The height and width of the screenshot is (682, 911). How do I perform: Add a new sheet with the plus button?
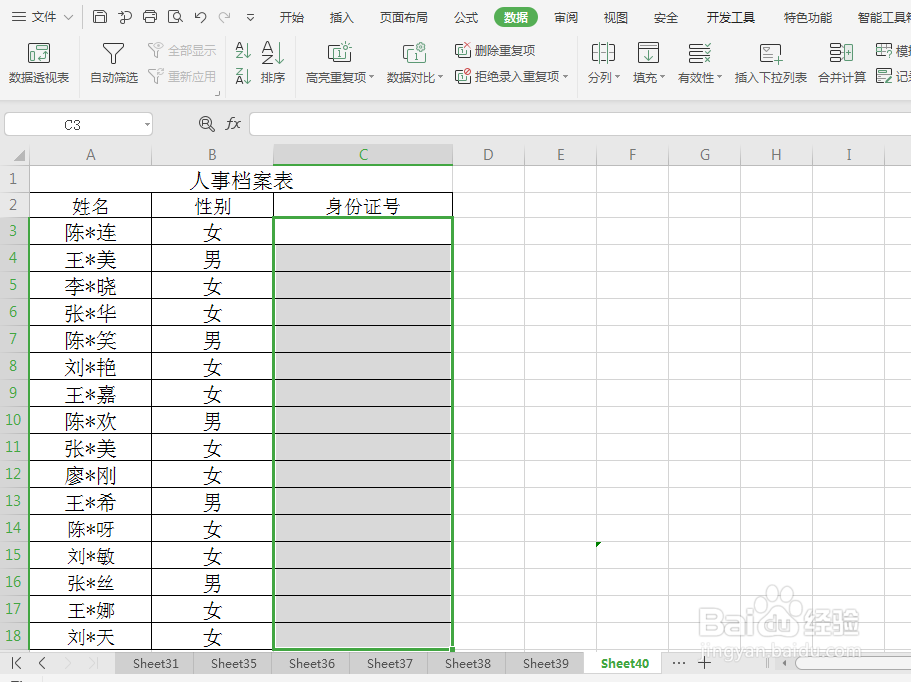705,662
